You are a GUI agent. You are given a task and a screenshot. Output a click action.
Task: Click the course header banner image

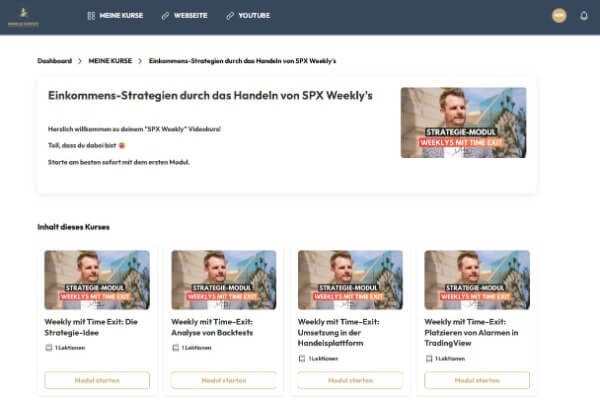pos(463,122)
